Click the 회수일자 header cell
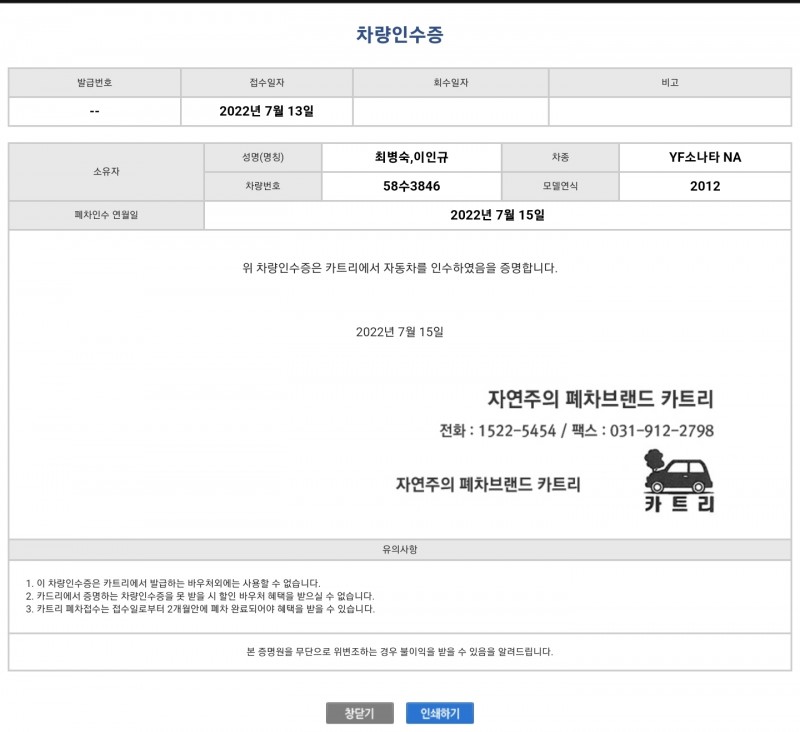Screen dimensions: 800x732 click(x=450, y=83)
